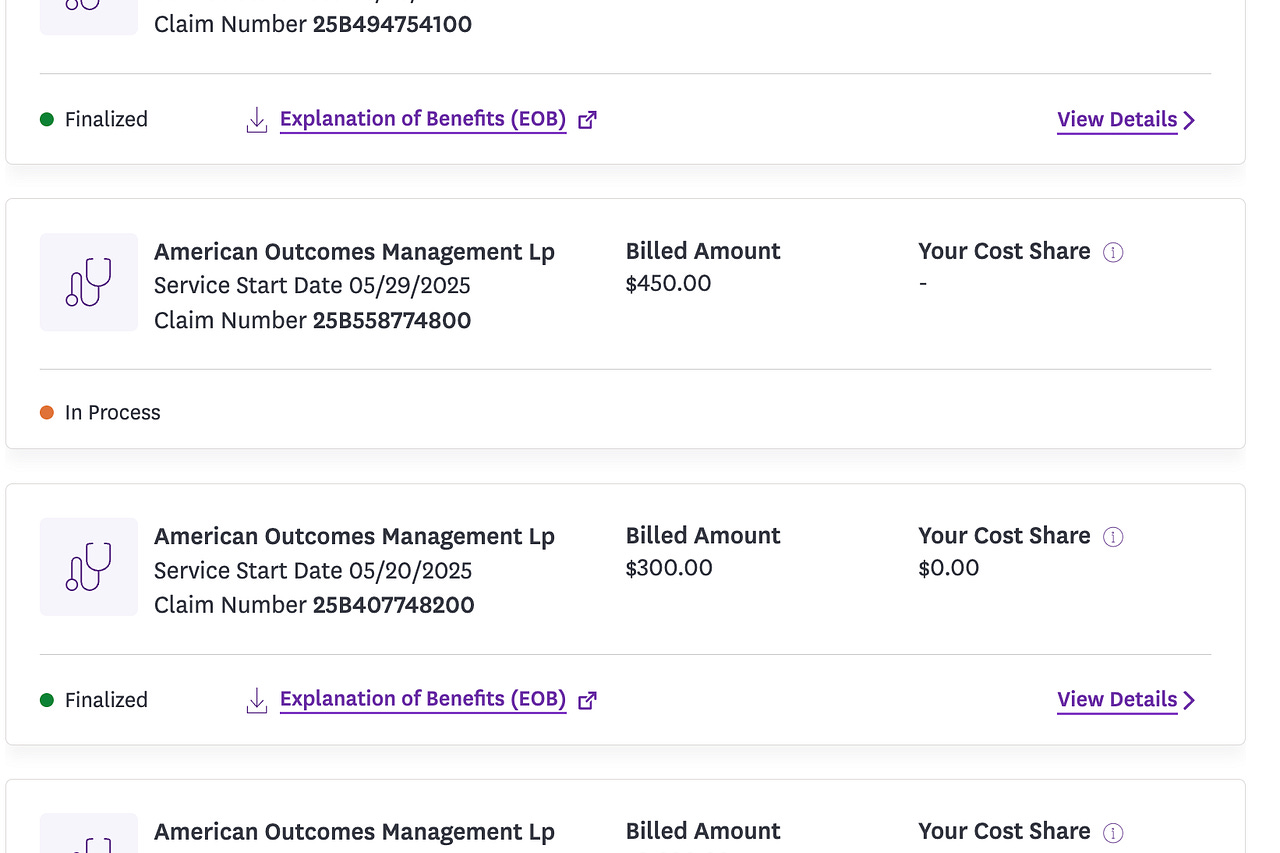
Task: Click the orange In Process status dot
Action: [47, 412]
